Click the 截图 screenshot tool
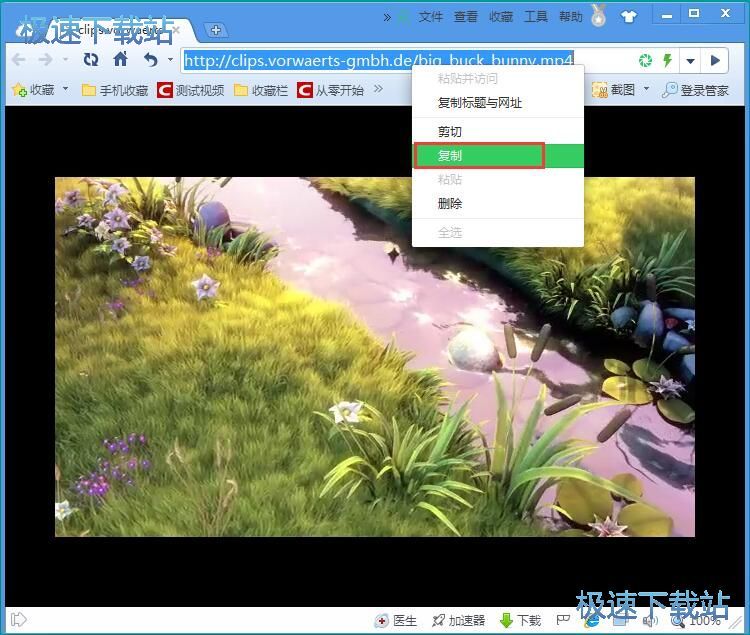The height and width of the screenshot is (635, 750). tap(614, 89)
